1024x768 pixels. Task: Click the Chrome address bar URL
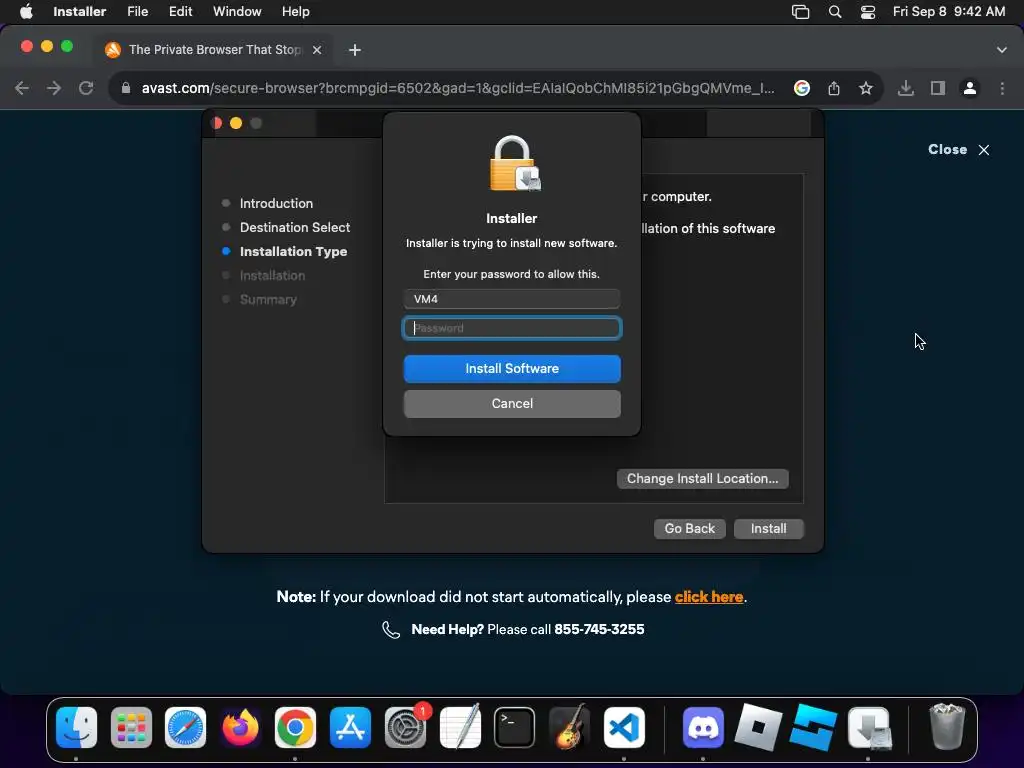point(457,88)
